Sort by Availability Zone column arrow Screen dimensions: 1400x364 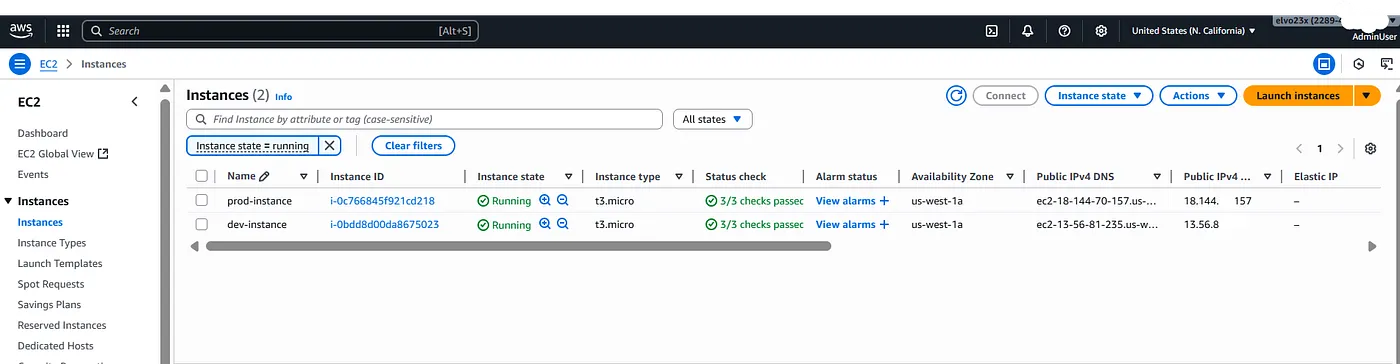click(x=1010, y=176)
